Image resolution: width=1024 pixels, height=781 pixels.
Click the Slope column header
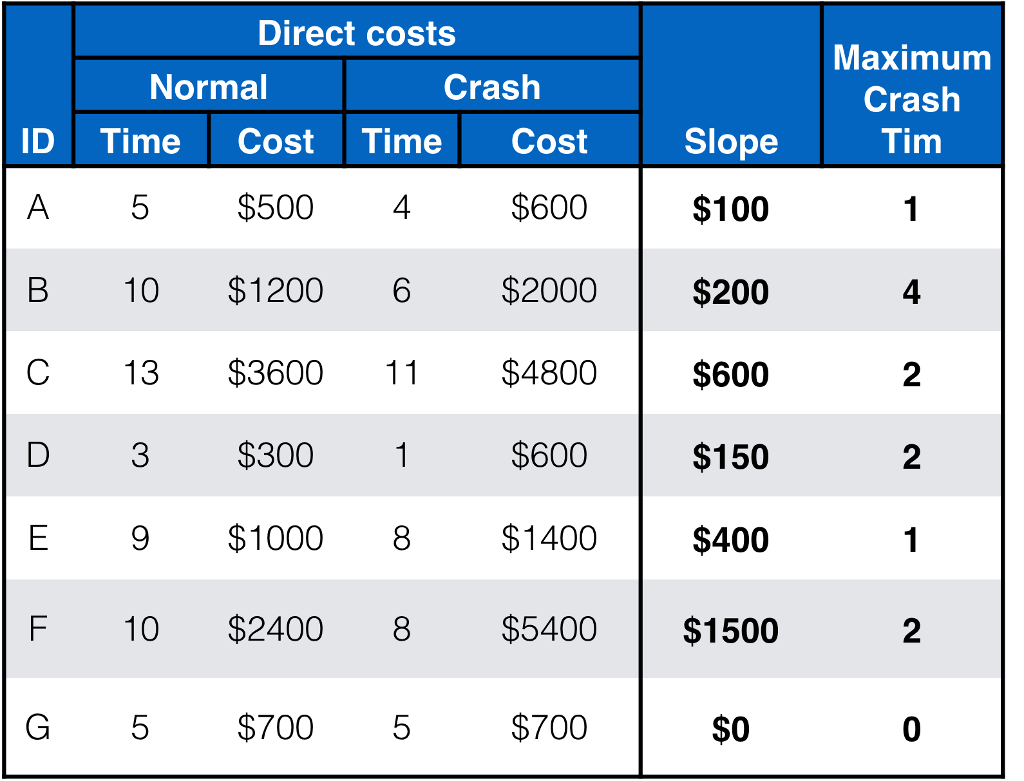pyautogui.click(x=731, y=141)
